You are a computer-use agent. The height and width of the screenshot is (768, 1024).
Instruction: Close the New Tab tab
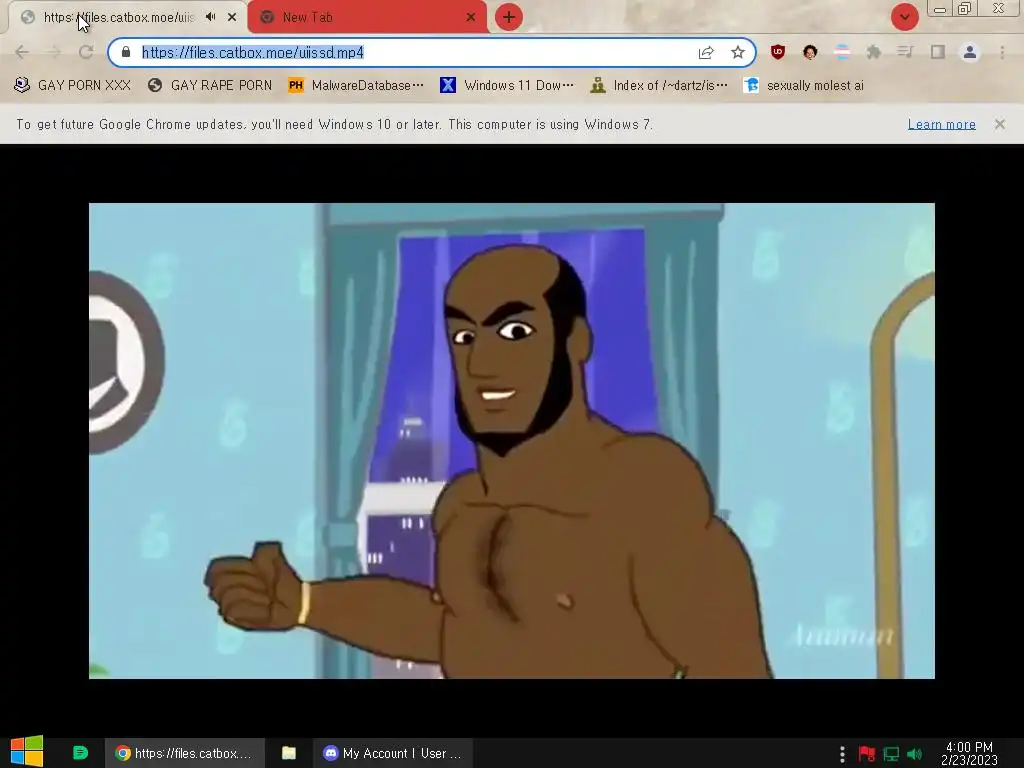click(471, 18)
